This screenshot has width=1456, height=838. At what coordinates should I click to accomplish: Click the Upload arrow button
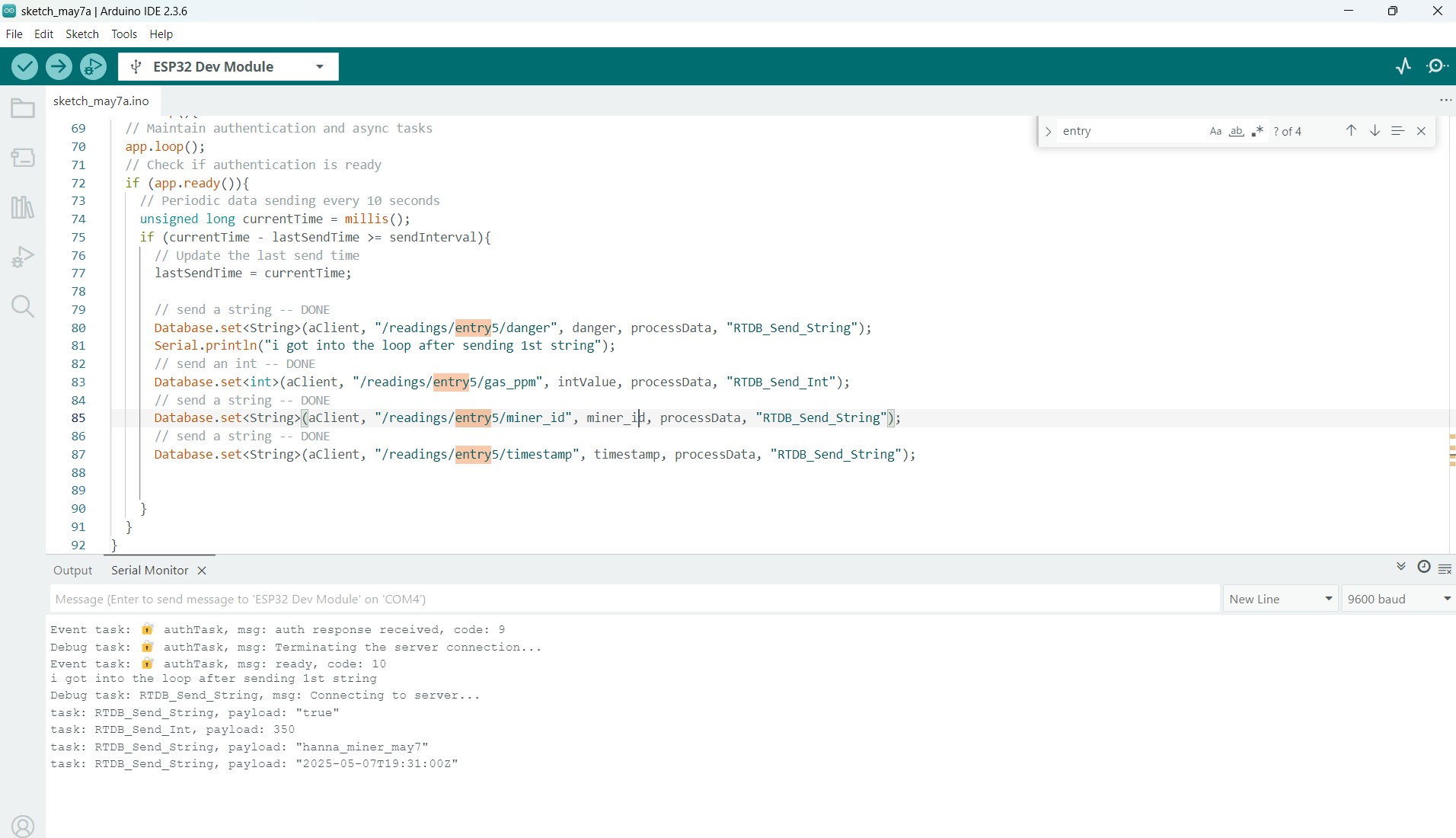pos(59,67)
